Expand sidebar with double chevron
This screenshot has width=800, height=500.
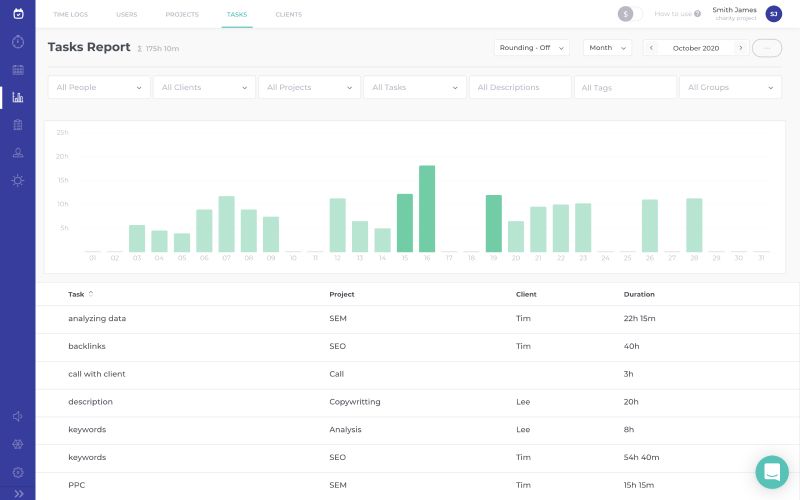click(x=19, y=493)
